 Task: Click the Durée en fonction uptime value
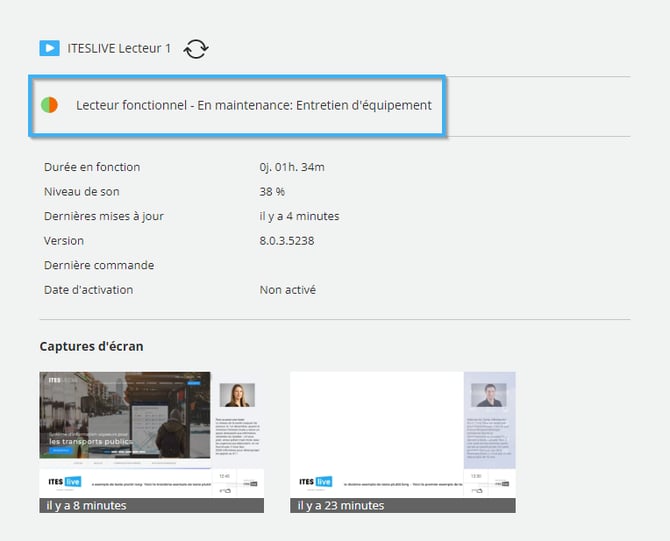[x=291, y=167]
